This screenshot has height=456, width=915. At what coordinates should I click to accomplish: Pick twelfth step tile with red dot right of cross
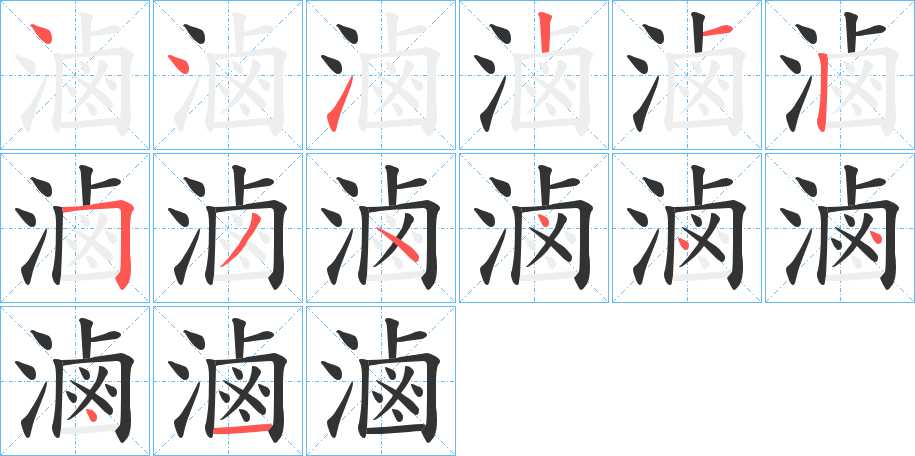[840, 228]
